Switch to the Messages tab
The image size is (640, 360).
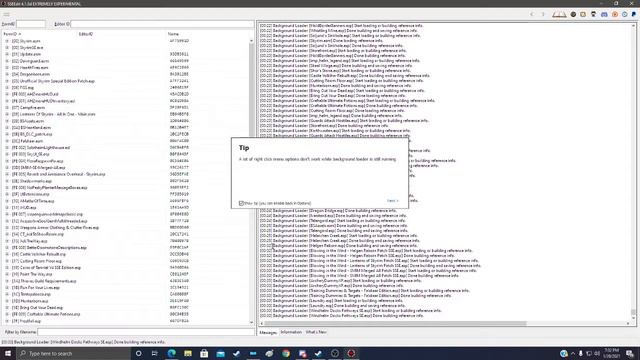[x=268, y=333]
